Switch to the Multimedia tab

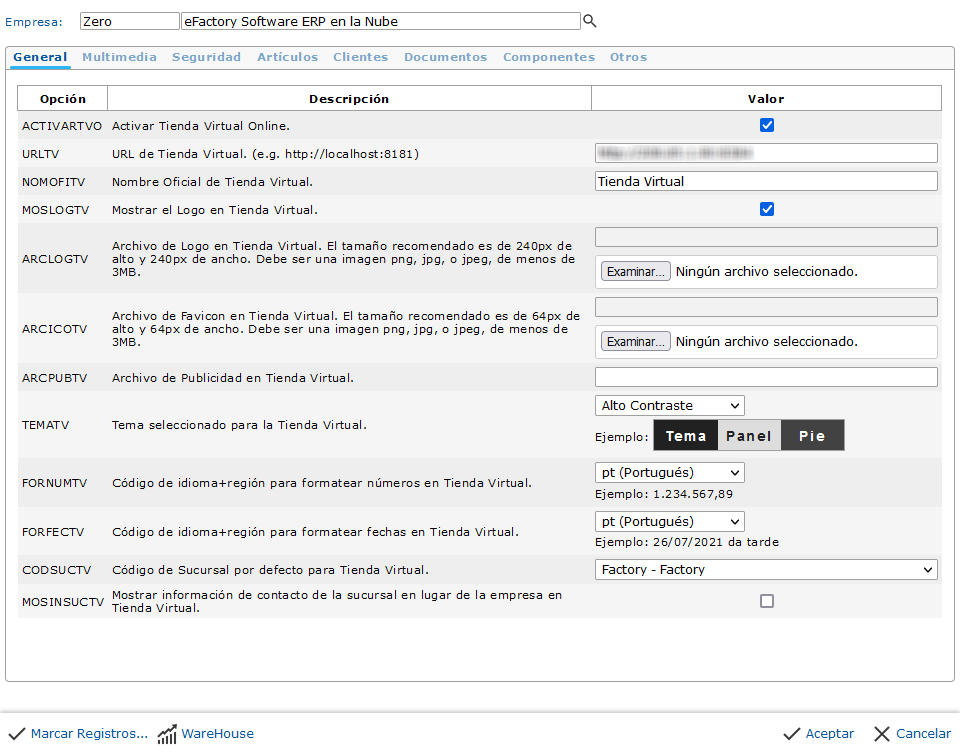(x=119, y=57)
